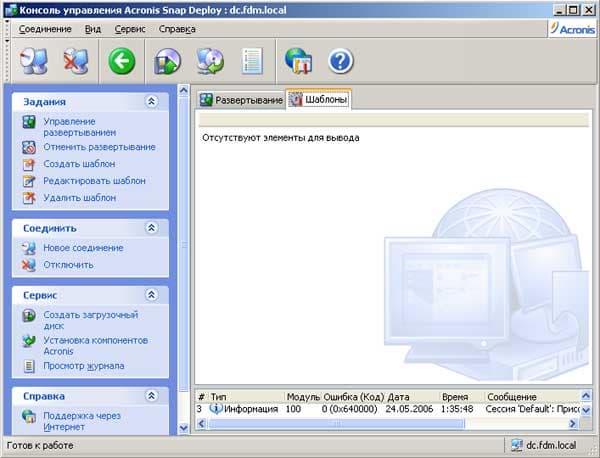Click the create bootable disk toolbar icon
The height and width of the screenshot is (458, 600).
coord(167,61)
